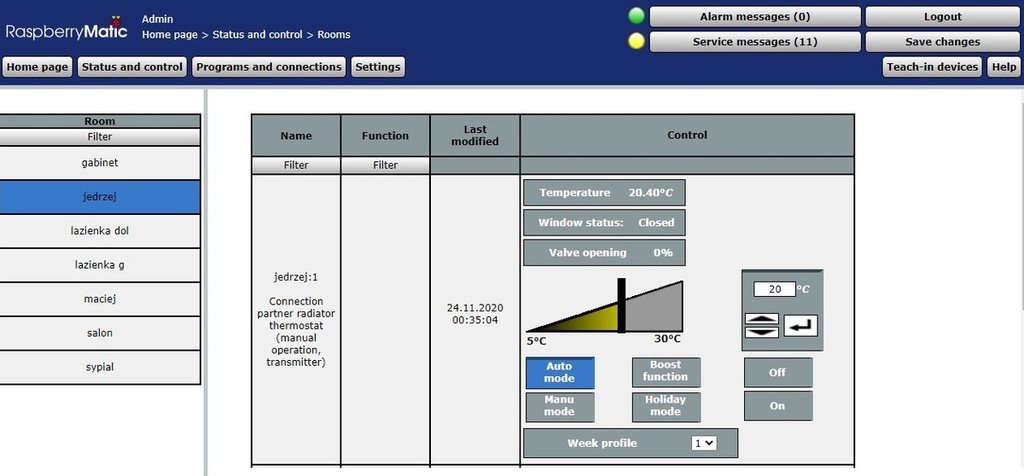The width and height of the screenshot is (1024, 476).
Task: Open Programs and connections menu
Action: click(268, 67)
